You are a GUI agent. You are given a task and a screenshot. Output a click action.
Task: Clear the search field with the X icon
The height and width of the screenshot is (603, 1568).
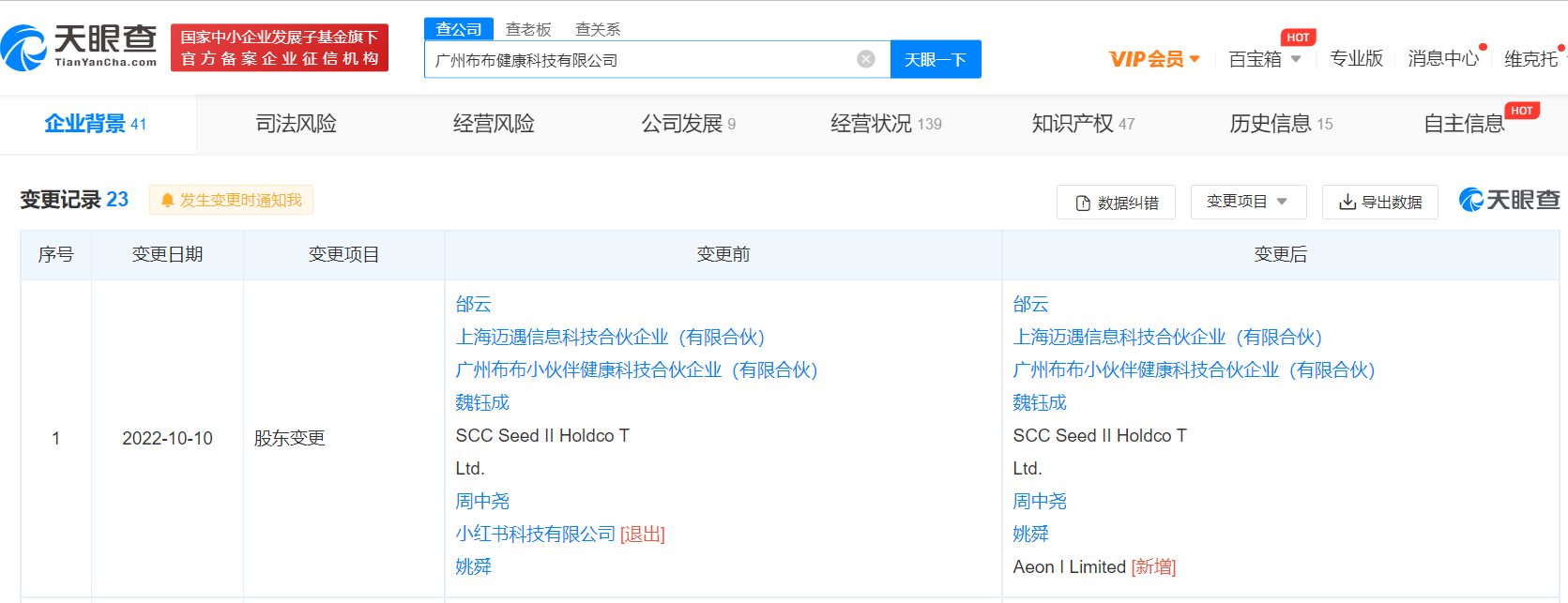[866, 59]
